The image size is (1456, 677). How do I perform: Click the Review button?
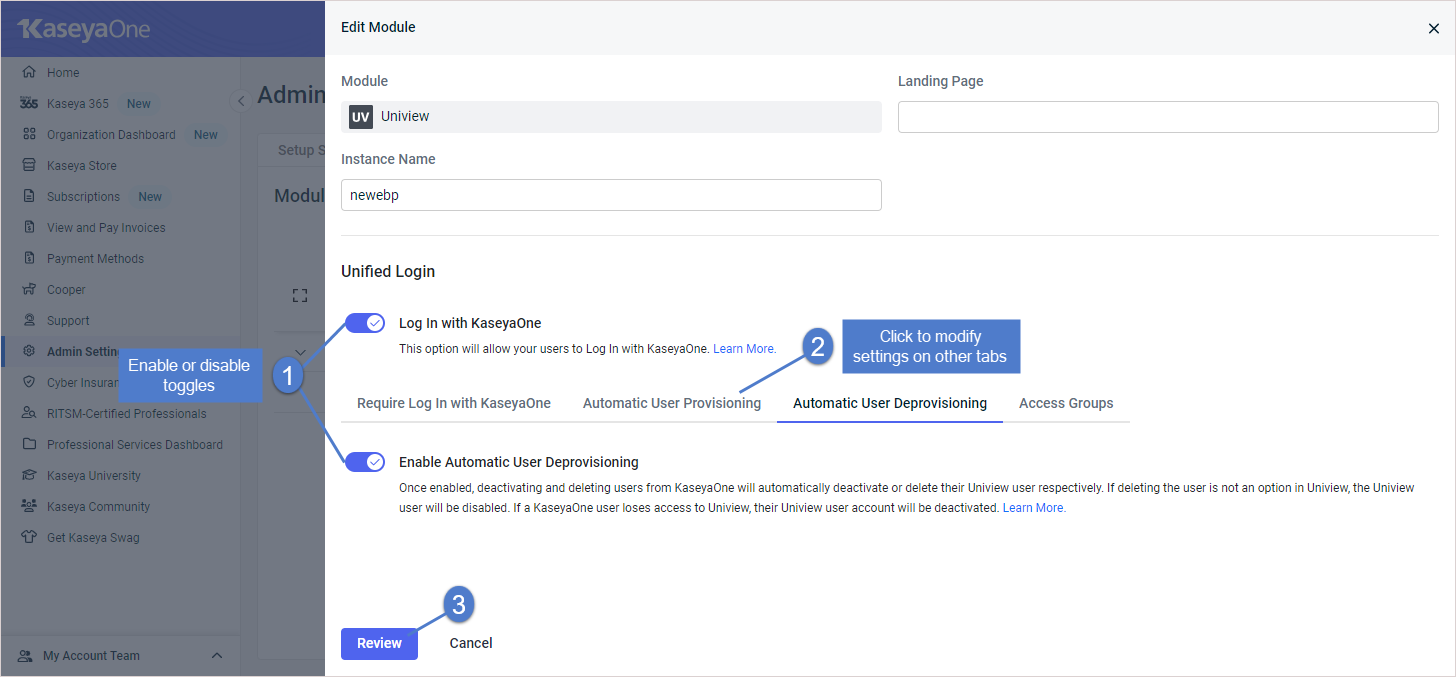[379, 643]
